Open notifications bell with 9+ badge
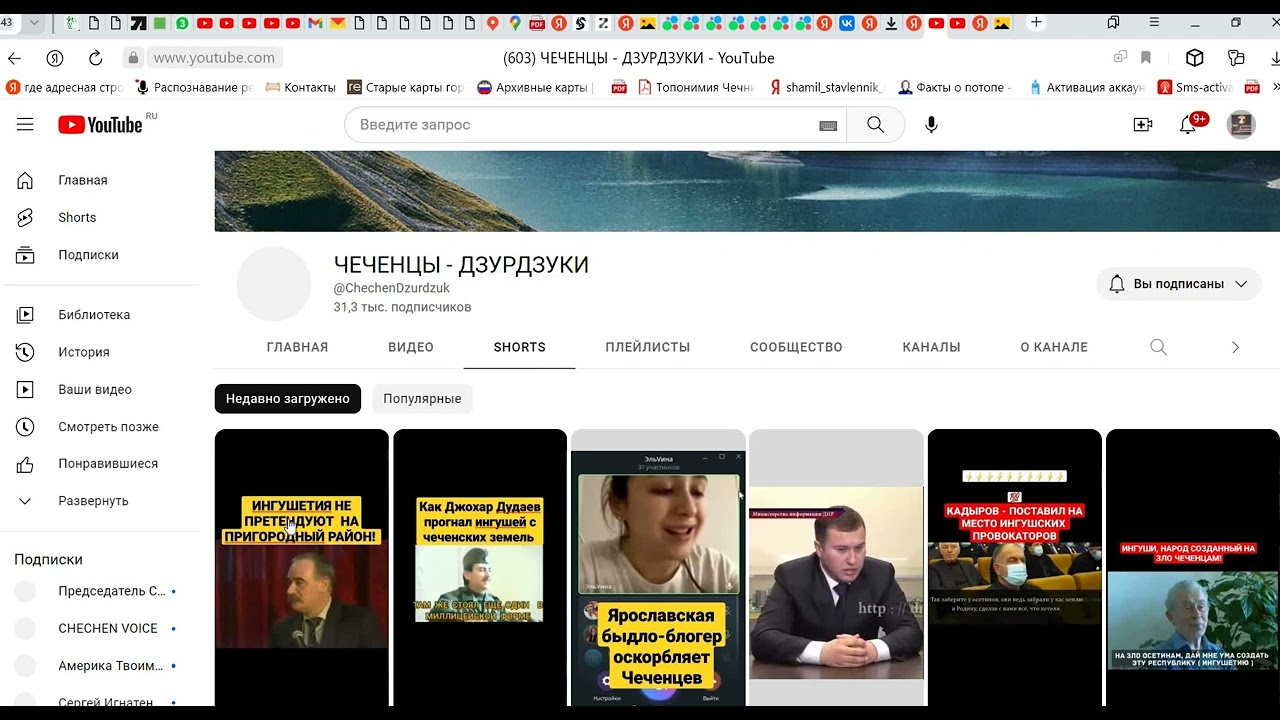 tap(1190, 124)
